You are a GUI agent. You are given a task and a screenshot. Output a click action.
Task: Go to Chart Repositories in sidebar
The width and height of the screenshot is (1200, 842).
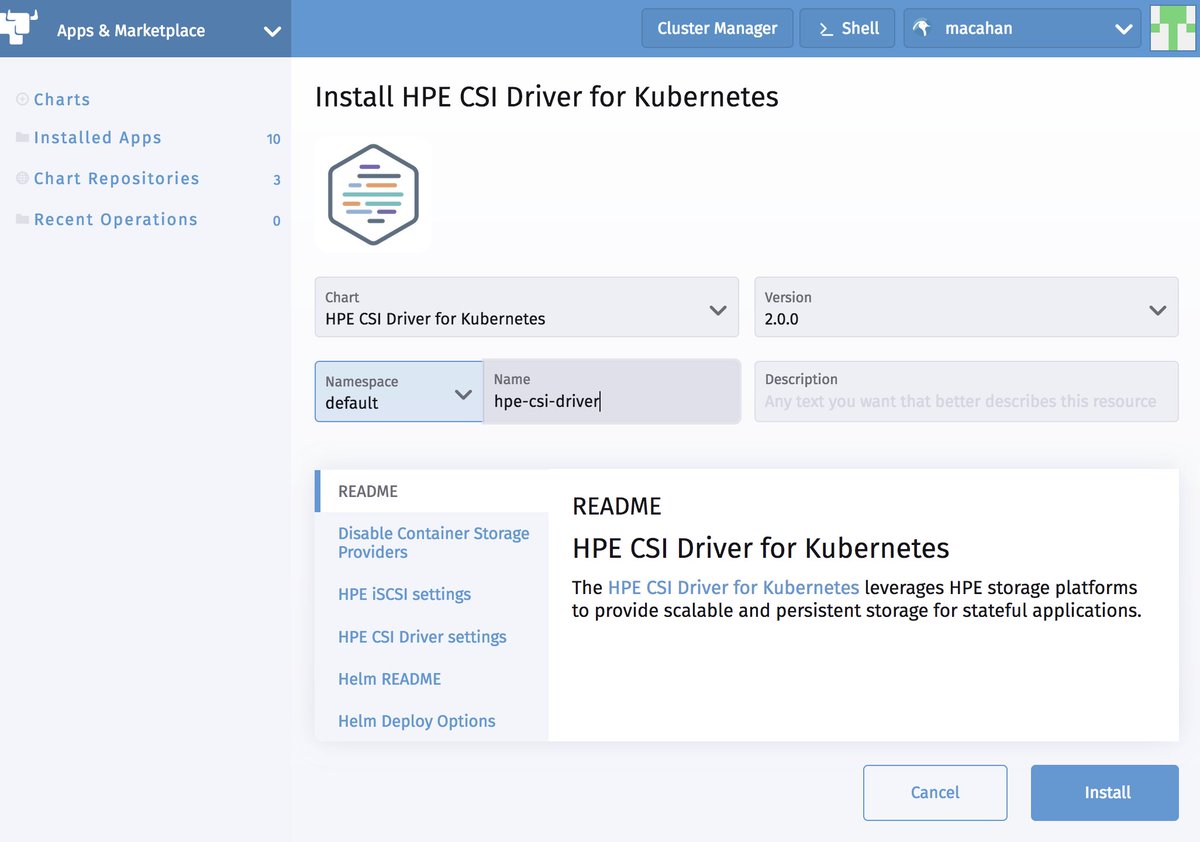click(x=117, y=178)
